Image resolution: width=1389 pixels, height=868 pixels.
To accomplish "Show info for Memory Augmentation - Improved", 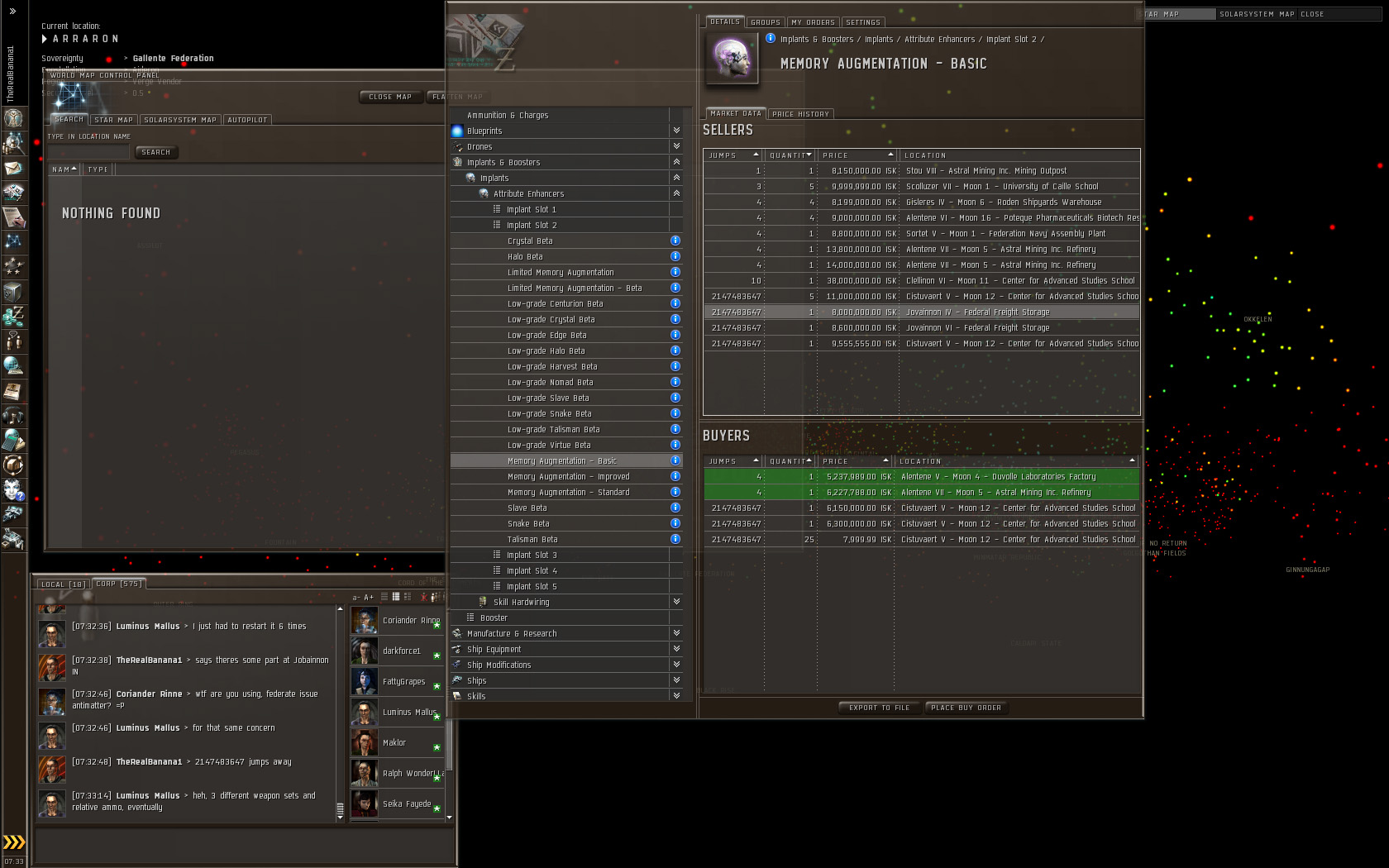I will click(675, 476).
